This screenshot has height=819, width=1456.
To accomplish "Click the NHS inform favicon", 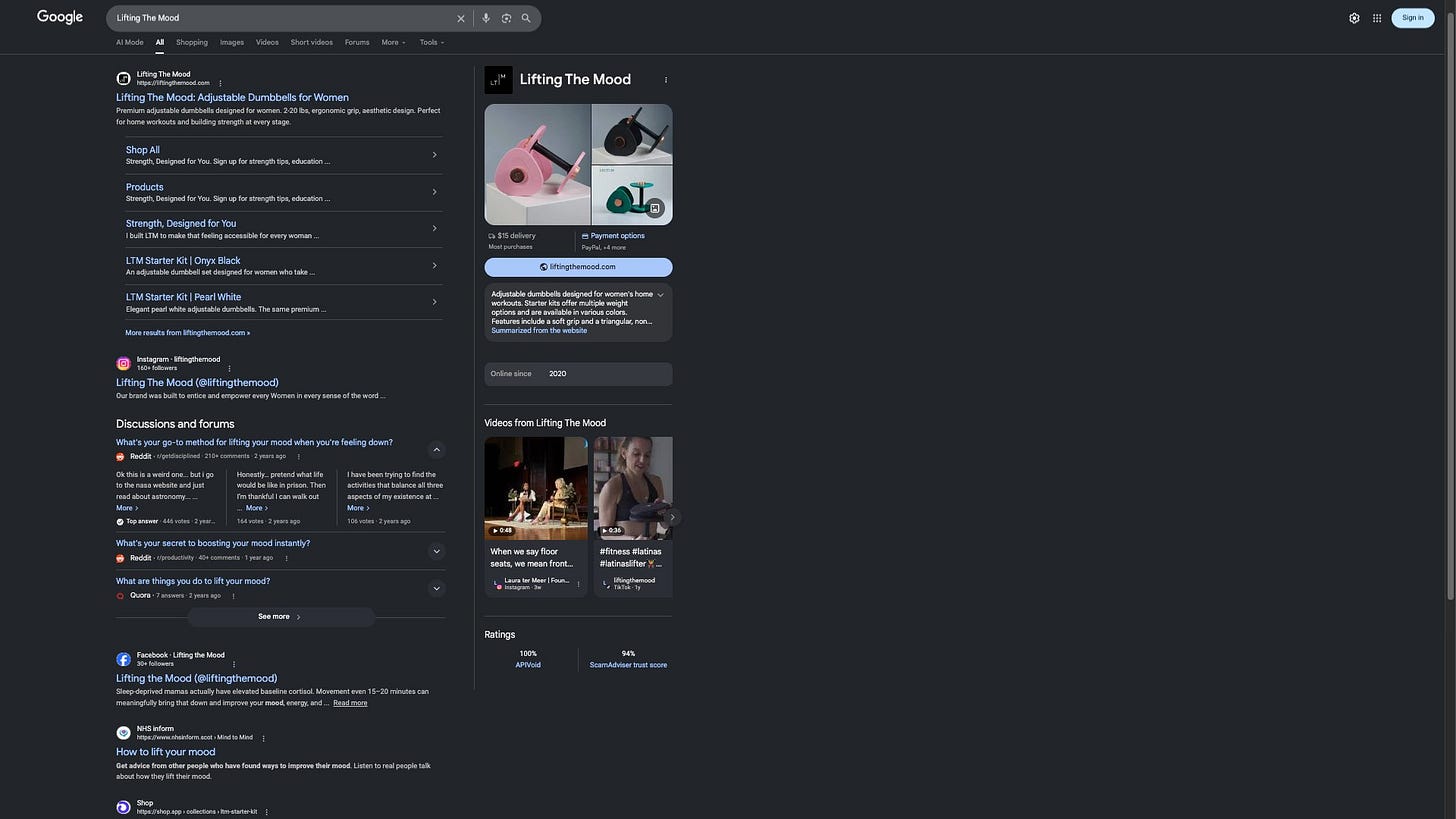I will coord(123,733).
